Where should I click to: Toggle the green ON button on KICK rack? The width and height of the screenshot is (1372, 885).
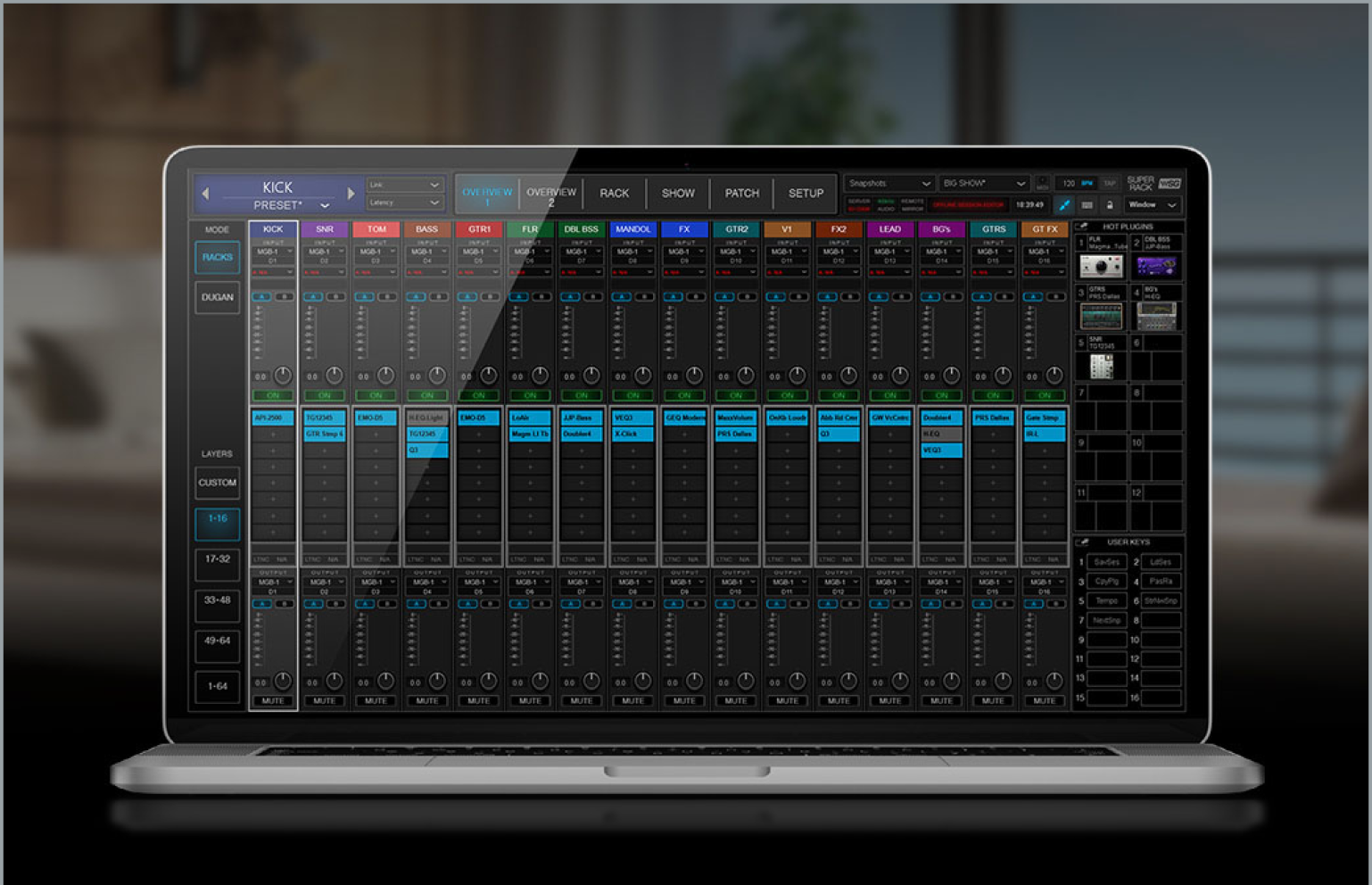(273, 395)
